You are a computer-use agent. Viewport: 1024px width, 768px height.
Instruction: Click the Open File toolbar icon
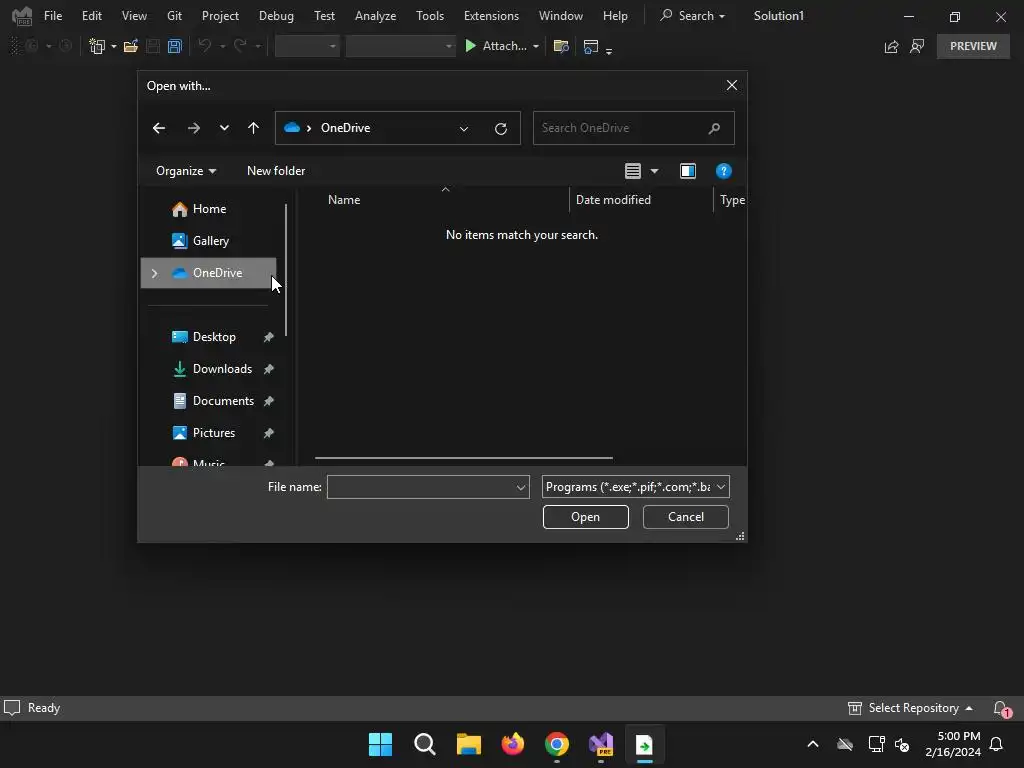tap(131, 46)
